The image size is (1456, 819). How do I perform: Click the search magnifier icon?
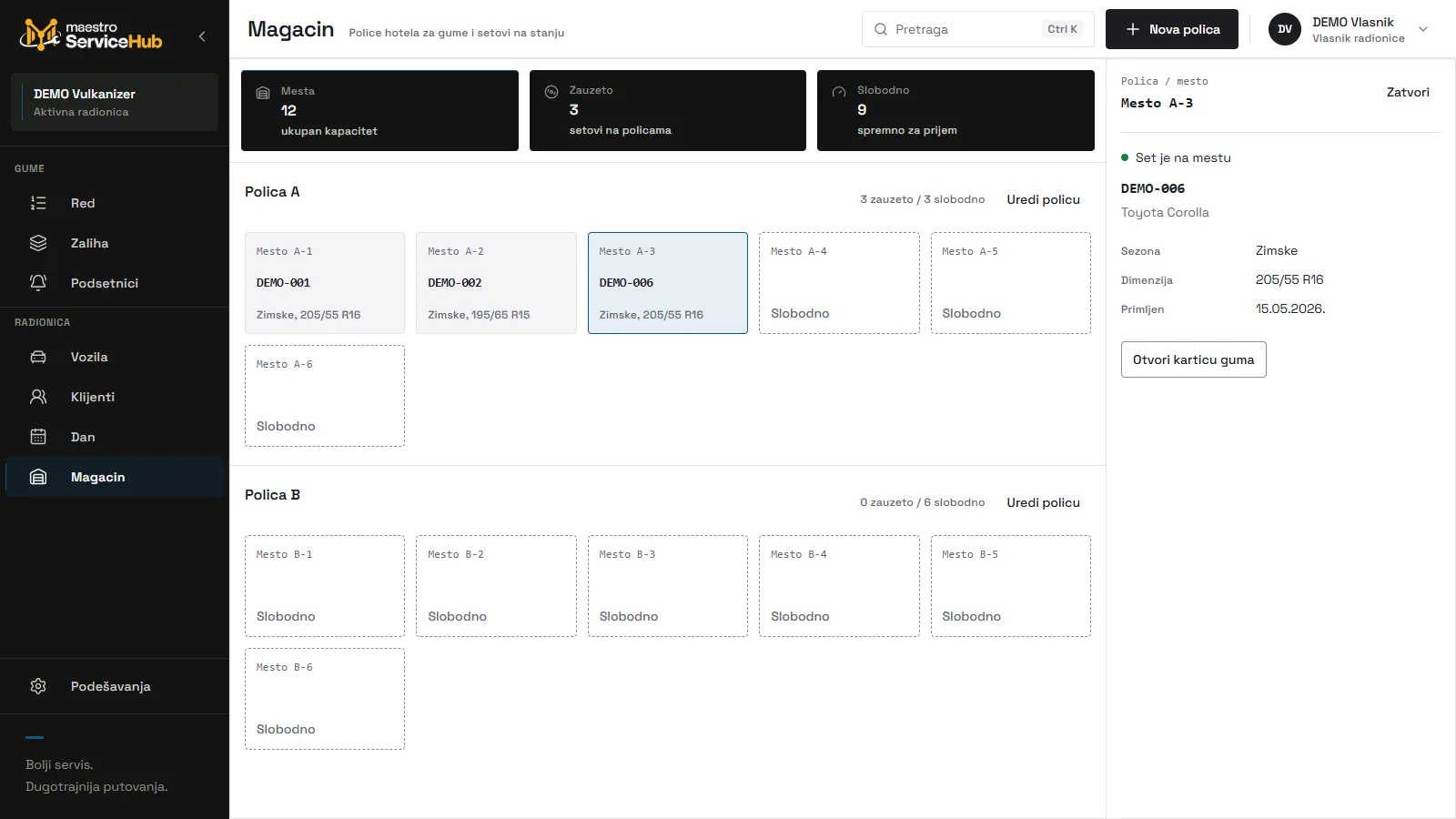click(881, 29)
